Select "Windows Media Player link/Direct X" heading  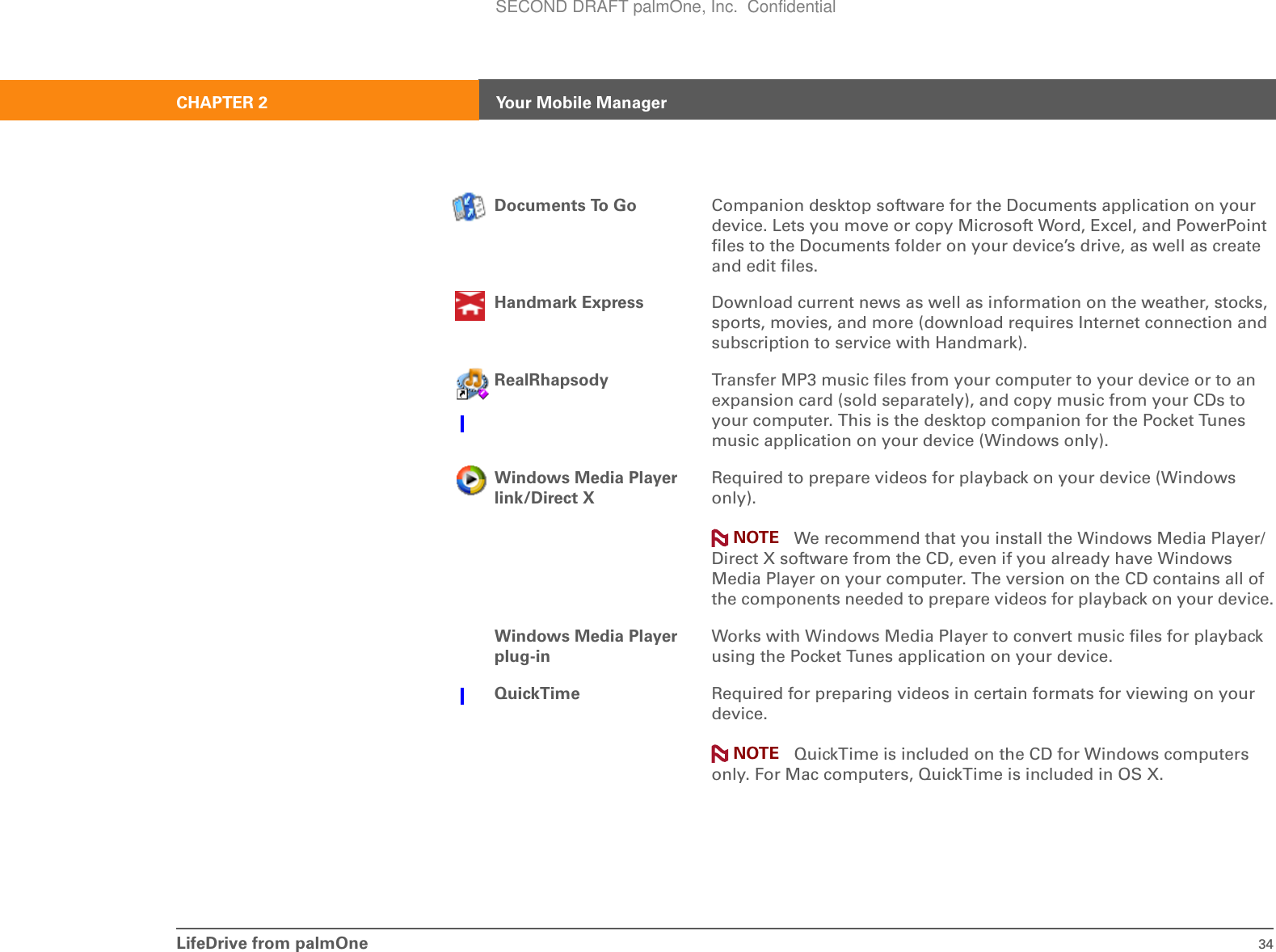pyautogui.click(x=586, y=487)
